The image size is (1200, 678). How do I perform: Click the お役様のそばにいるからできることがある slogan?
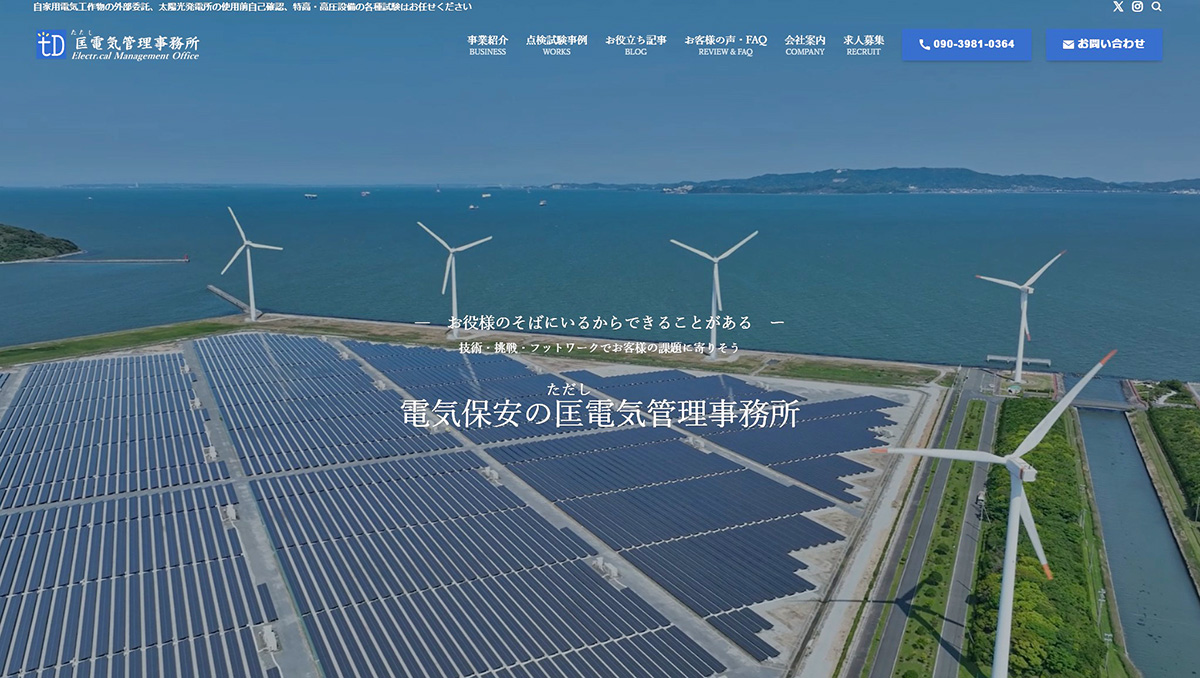tap(599, 323)
